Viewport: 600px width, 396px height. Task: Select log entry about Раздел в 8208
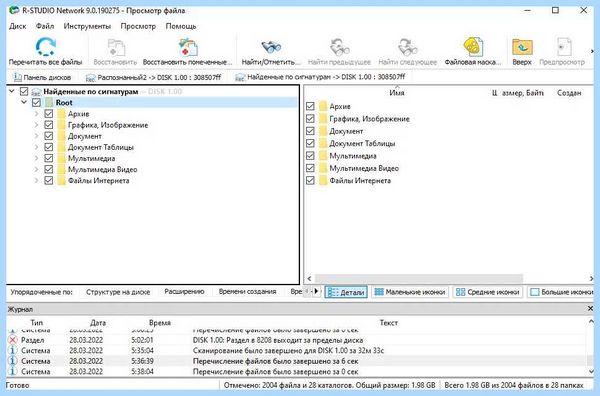(x=296, y=340)
